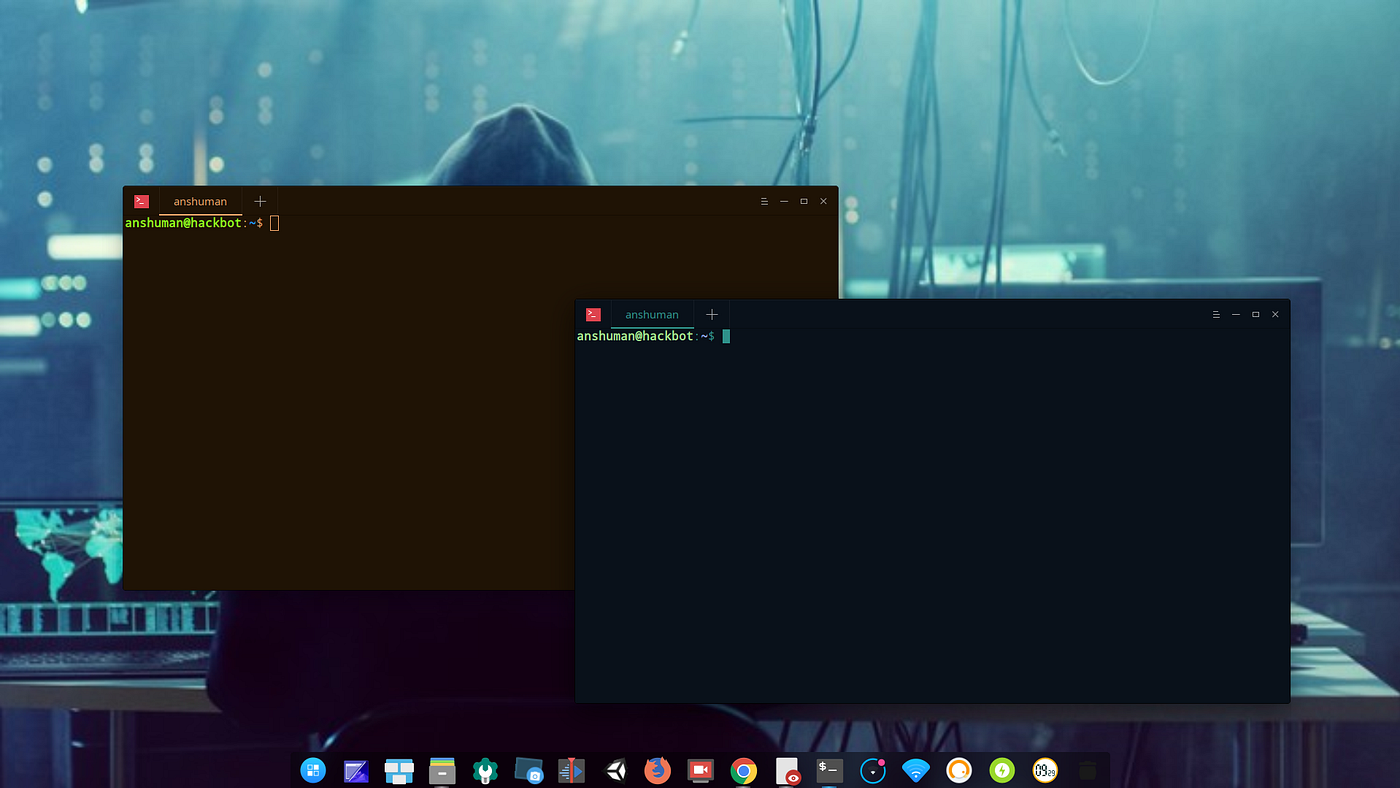Open the hamburger menu of the front terminal
The height and width of the screenshot is (788, 1400).
click(1216, 314)
